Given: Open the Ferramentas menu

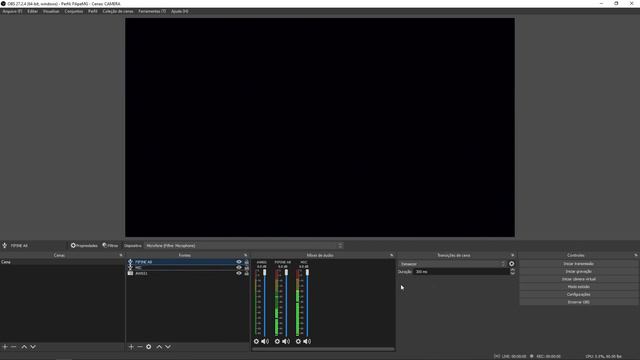Looking at the screenshot, I should tap(152, 11).
